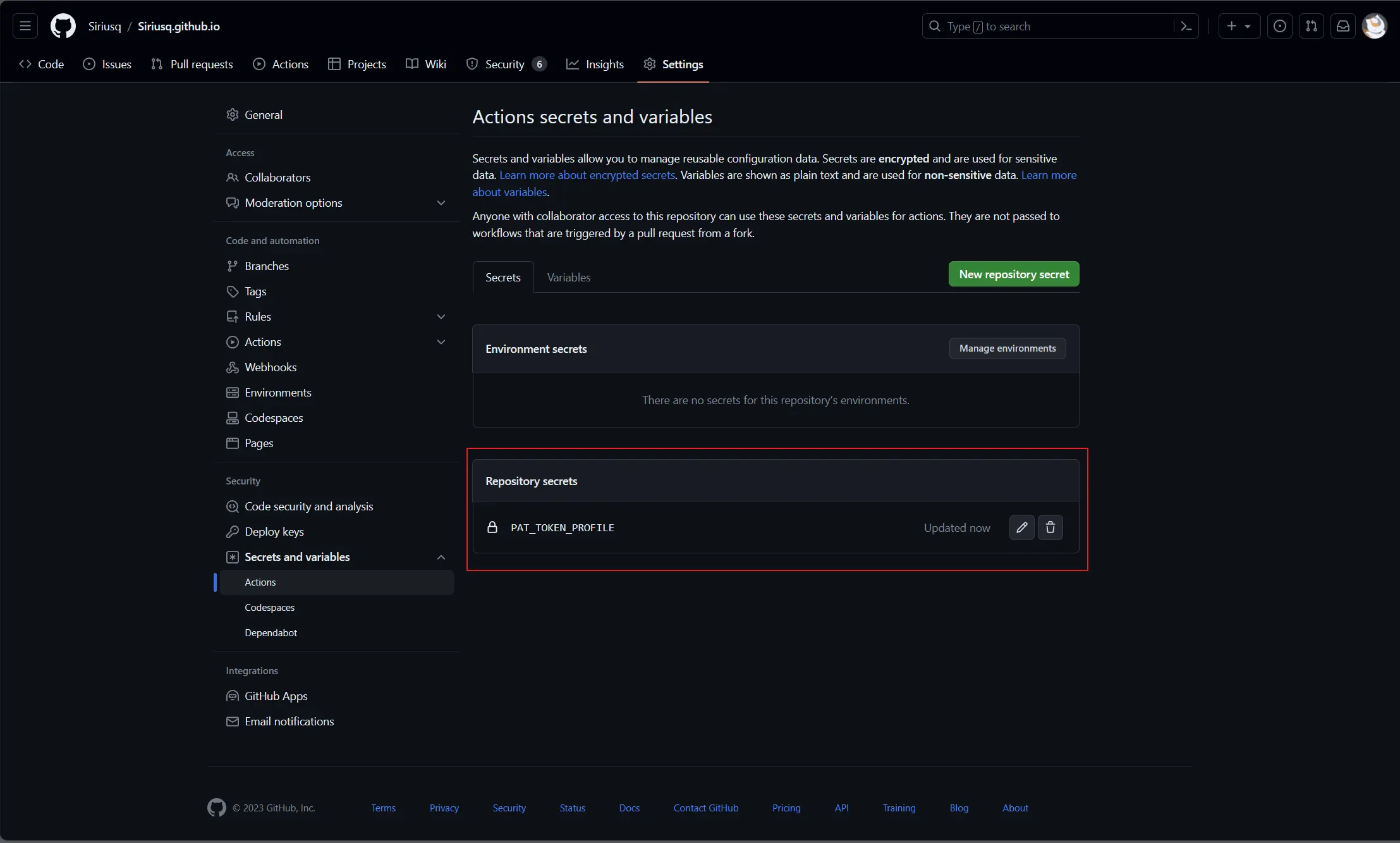
Task: Open the user avatar menu
Action: point(1375,26)
